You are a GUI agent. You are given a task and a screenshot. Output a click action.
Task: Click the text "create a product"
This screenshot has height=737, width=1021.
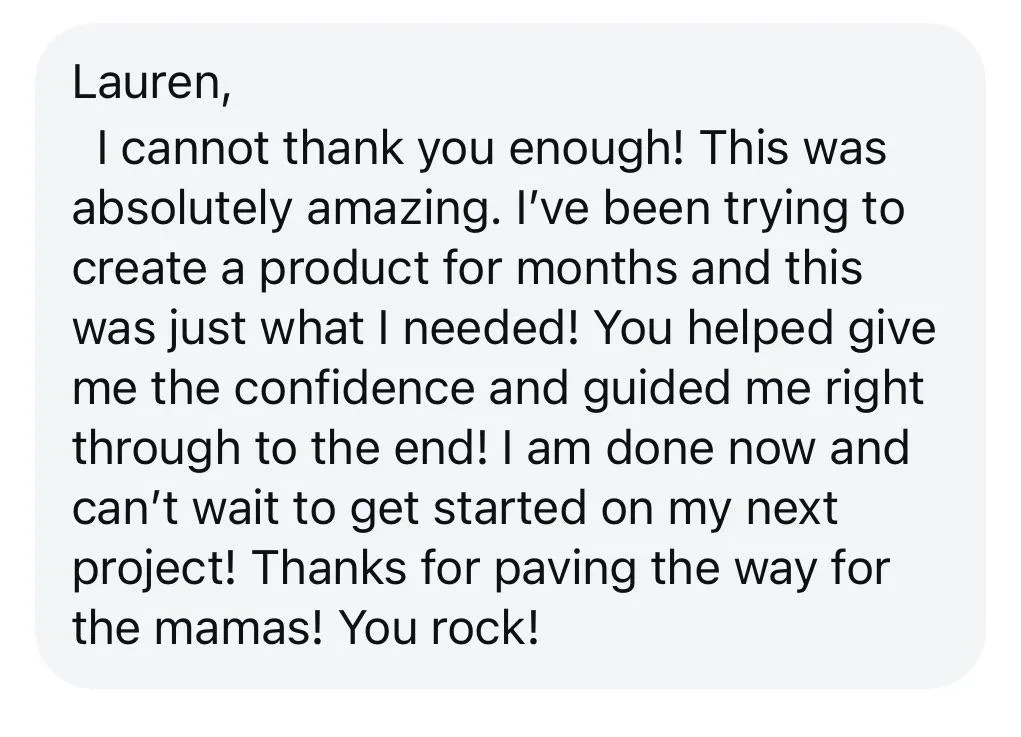click(x=251, y=270)
